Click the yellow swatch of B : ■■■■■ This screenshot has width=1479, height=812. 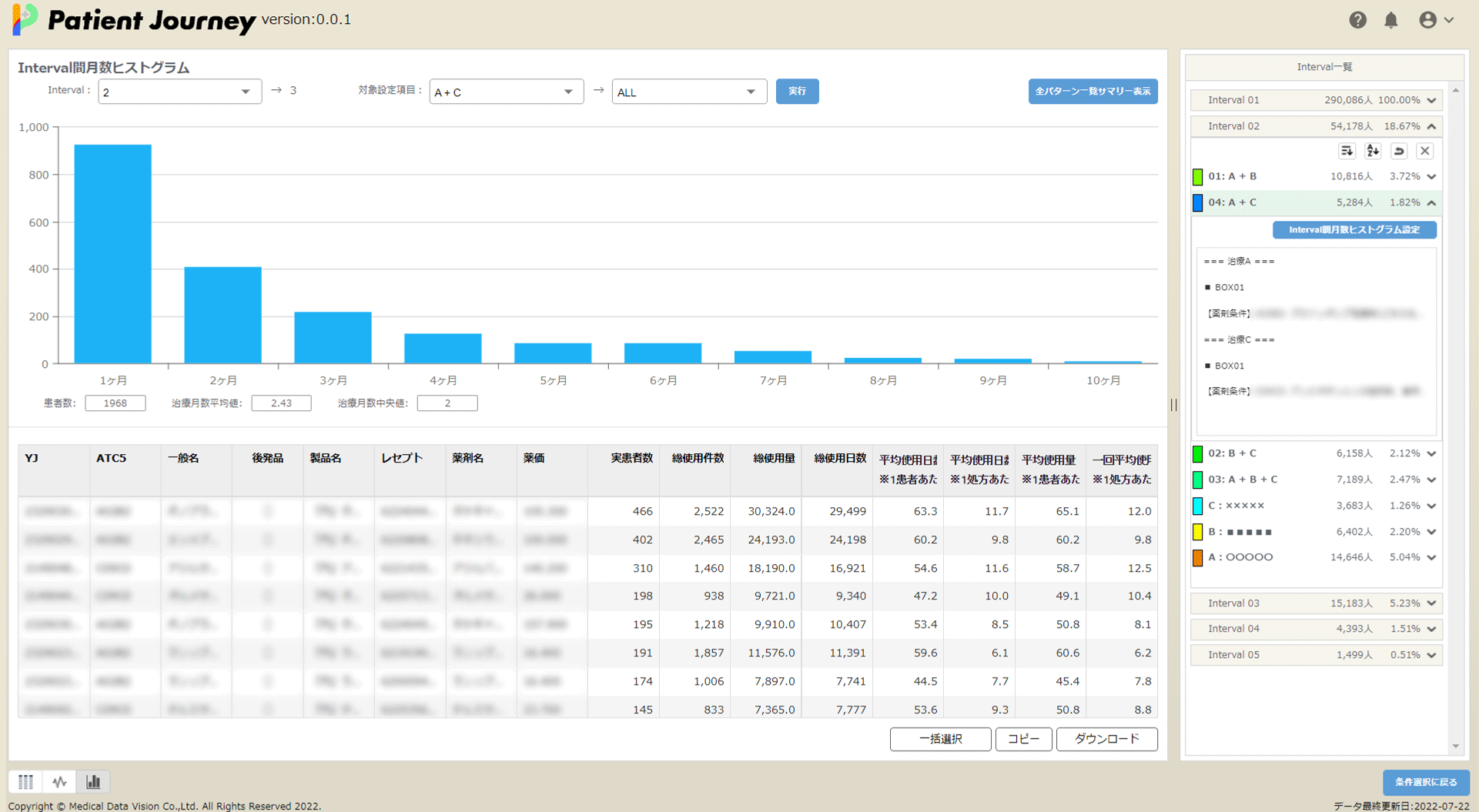[1197, 532]
